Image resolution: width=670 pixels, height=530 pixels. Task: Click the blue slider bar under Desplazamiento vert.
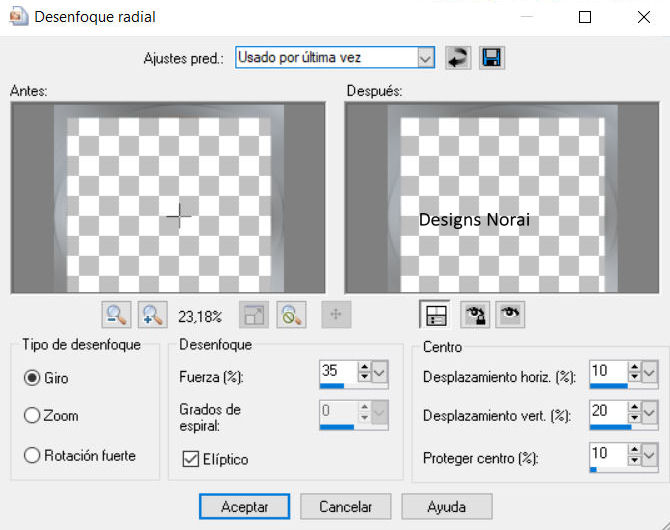pyautogui.click(x=610, y=427)
